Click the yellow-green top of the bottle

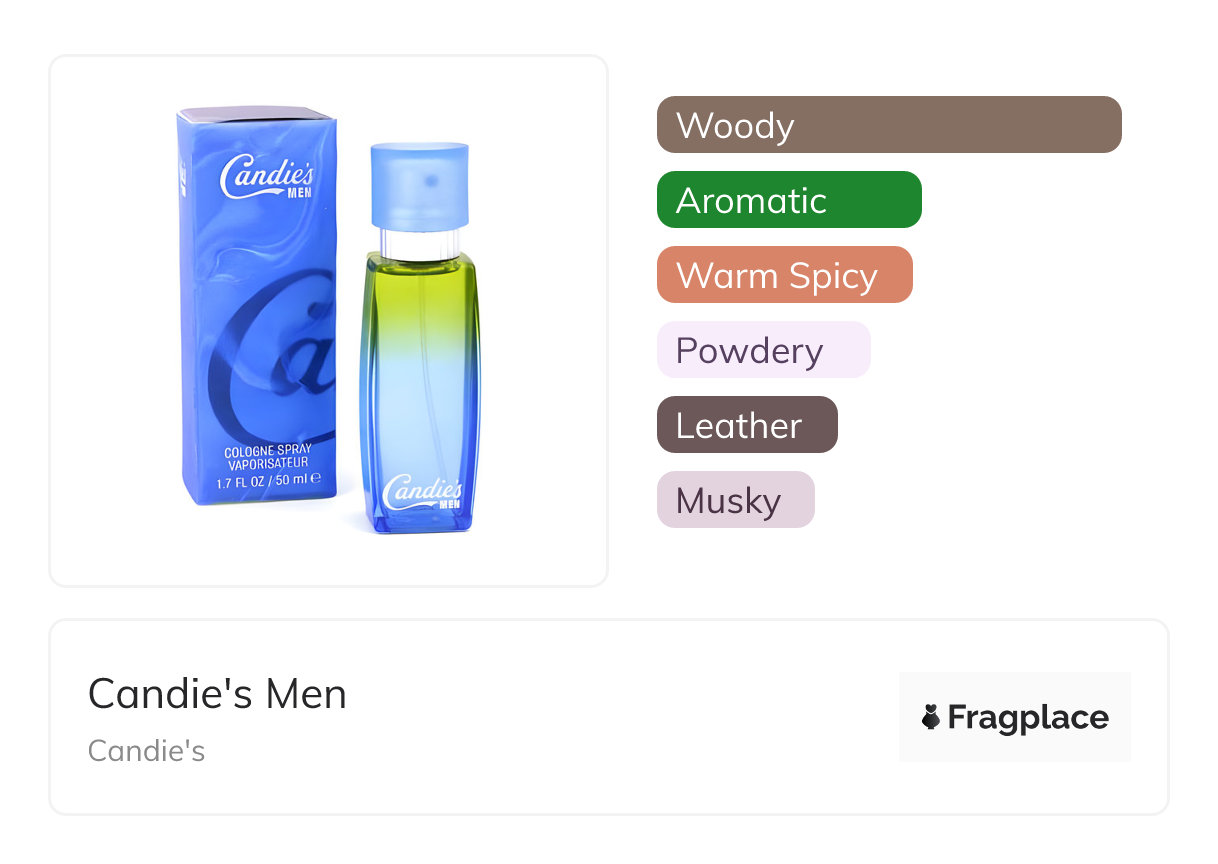click(420, 290)
